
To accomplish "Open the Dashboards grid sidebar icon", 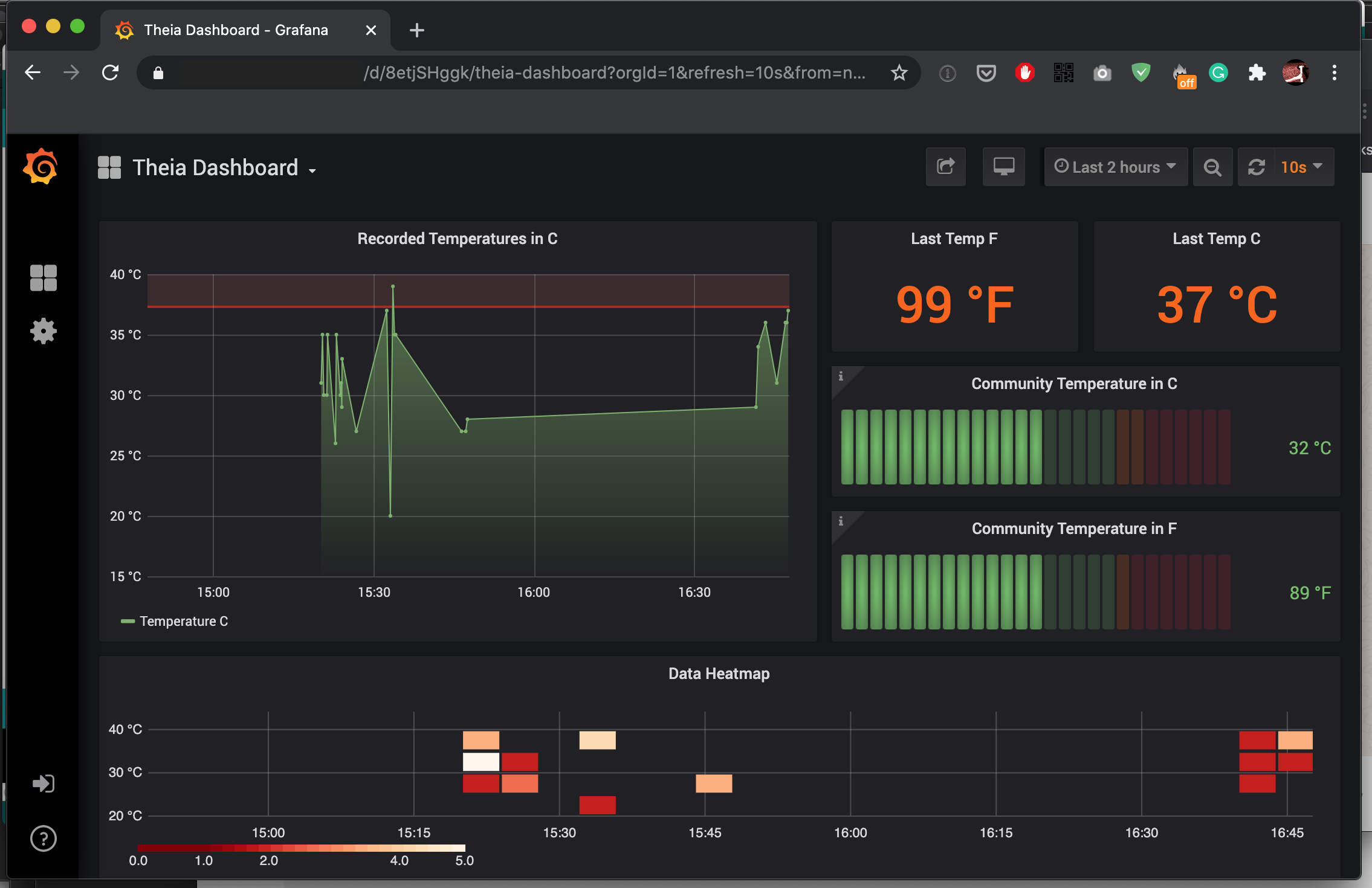I will click(44, 278).
